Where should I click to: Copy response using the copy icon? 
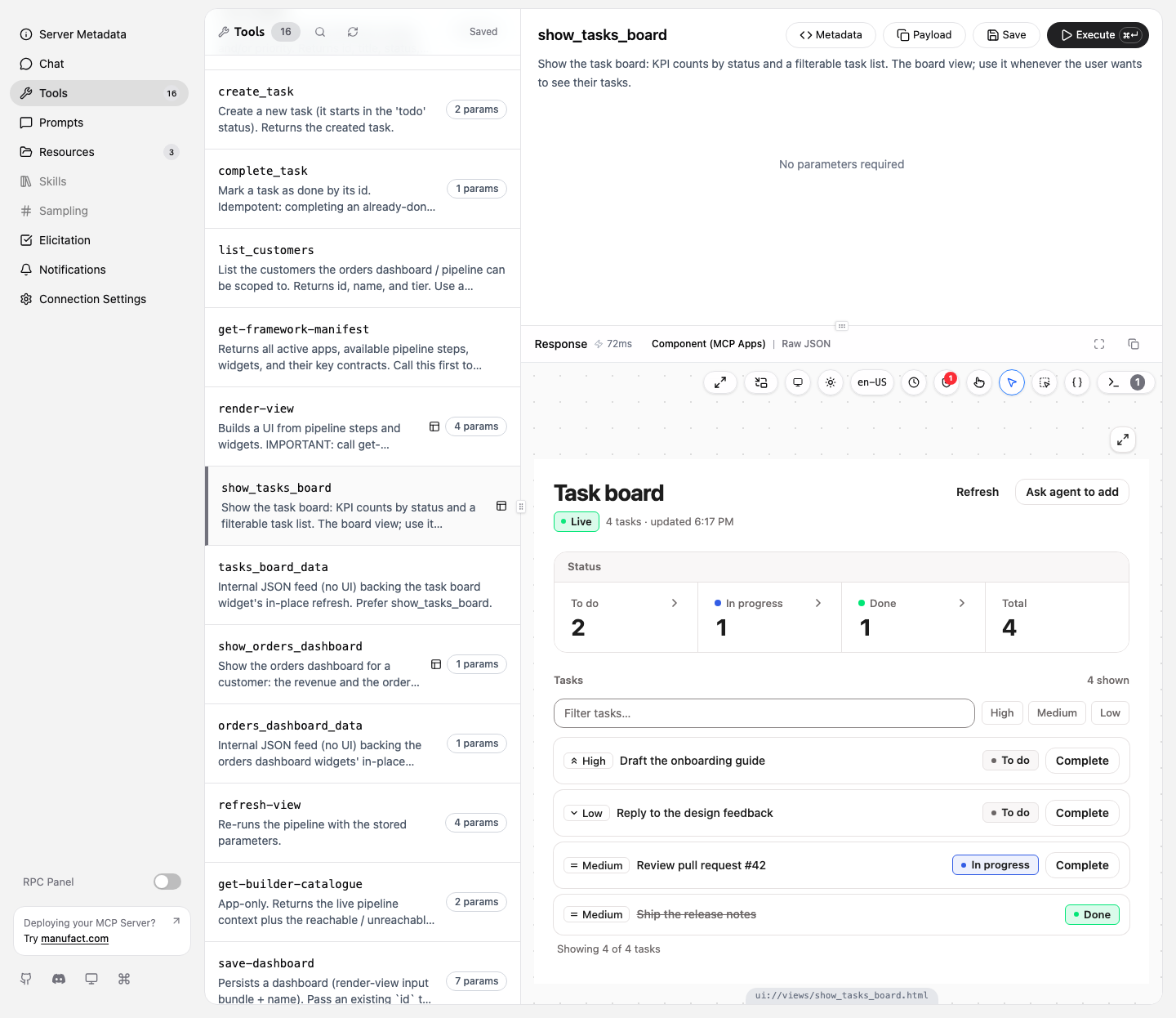1134,344
